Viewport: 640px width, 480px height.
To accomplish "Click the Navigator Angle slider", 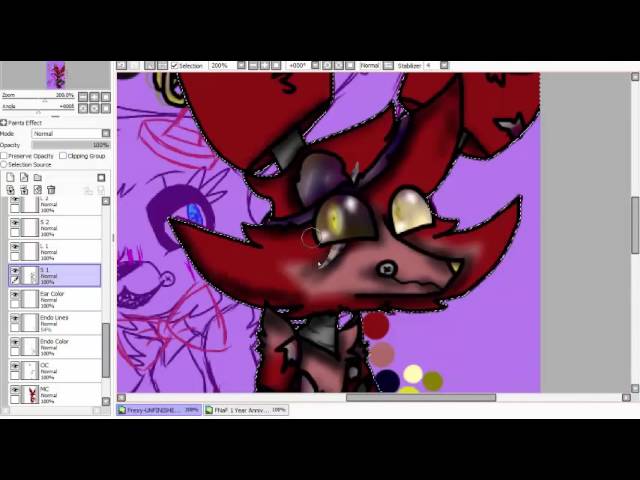I will point(38,108).
